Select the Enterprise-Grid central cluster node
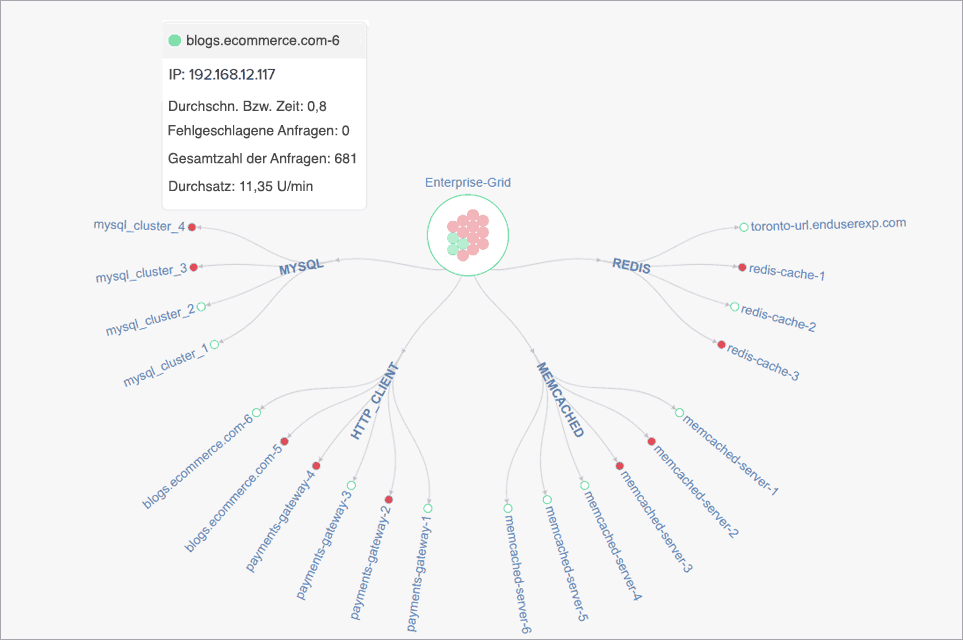Screen dimensions: 963x640 click(467, 233)
